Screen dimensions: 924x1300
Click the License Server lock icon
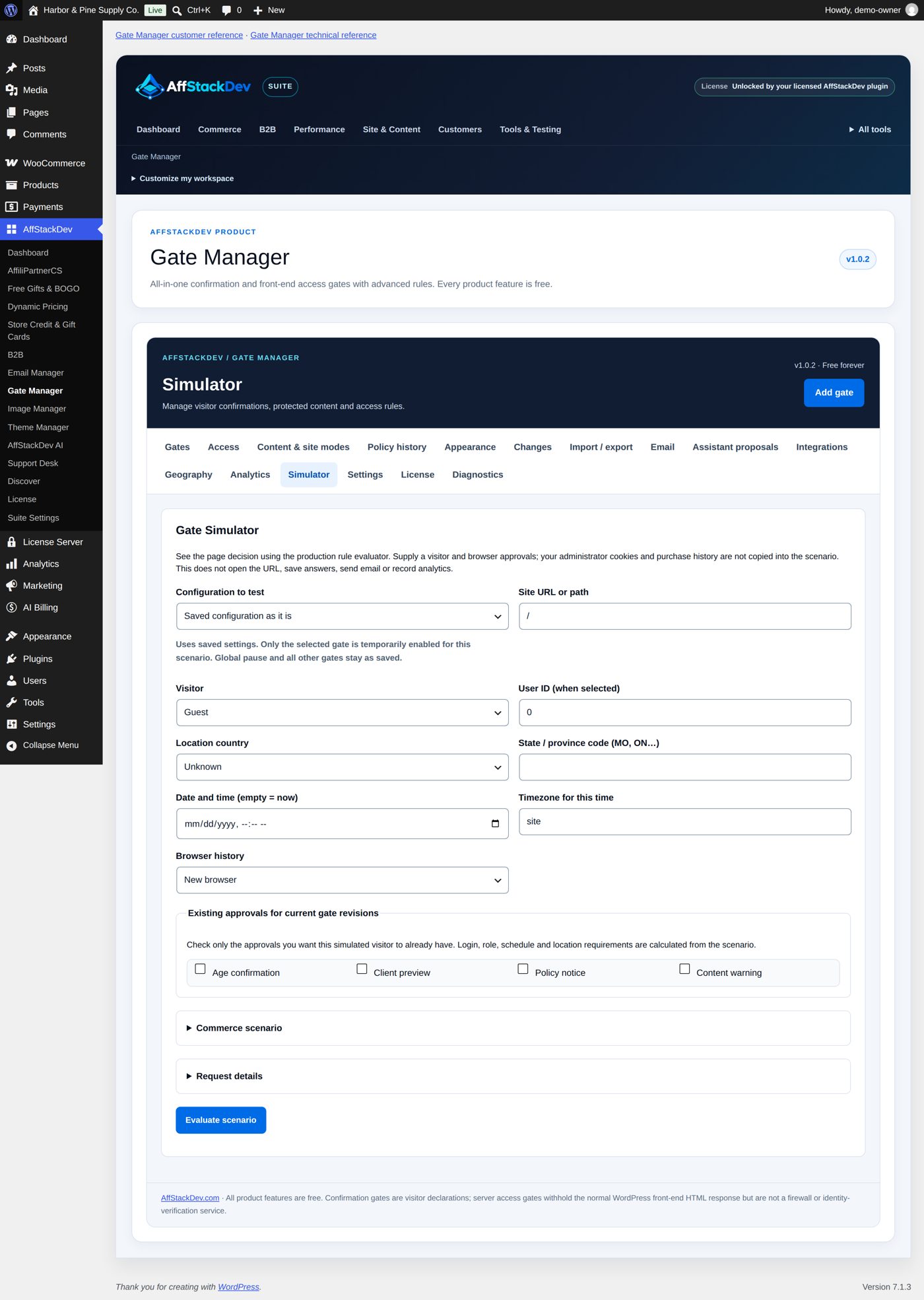11,542
